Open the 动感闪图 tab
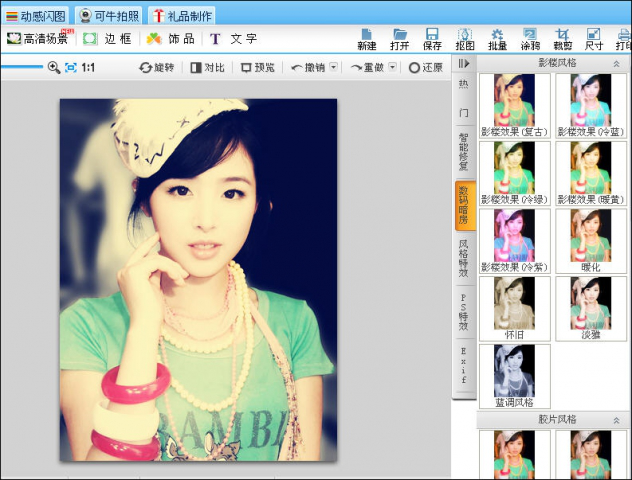This screenshot has height=480, width=632. coord(35,16)
